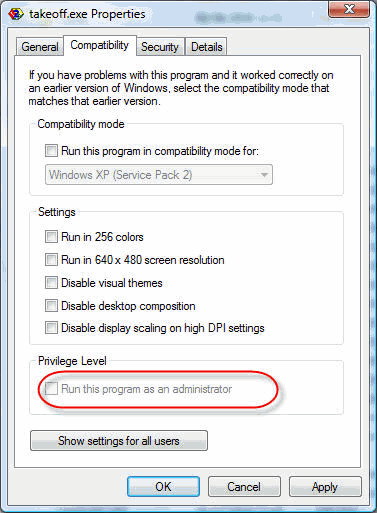This screenshot has height=513, width=377.
Task: Tick Run this program as an administrator
Action: point(51,389)
